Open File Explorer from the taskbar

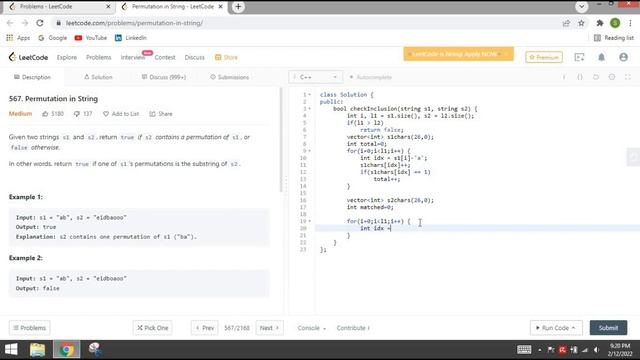pos(37,349)
